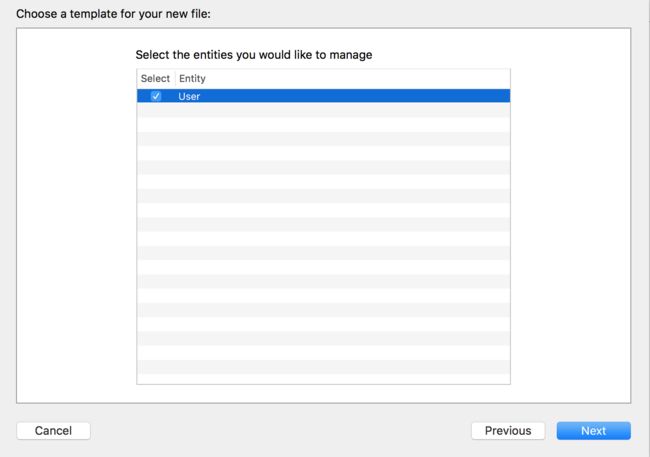The height and width of the screenshot is (457, 650).
Task: Click the bottom-most gray stripe in entity list
Action: point(323,367)
